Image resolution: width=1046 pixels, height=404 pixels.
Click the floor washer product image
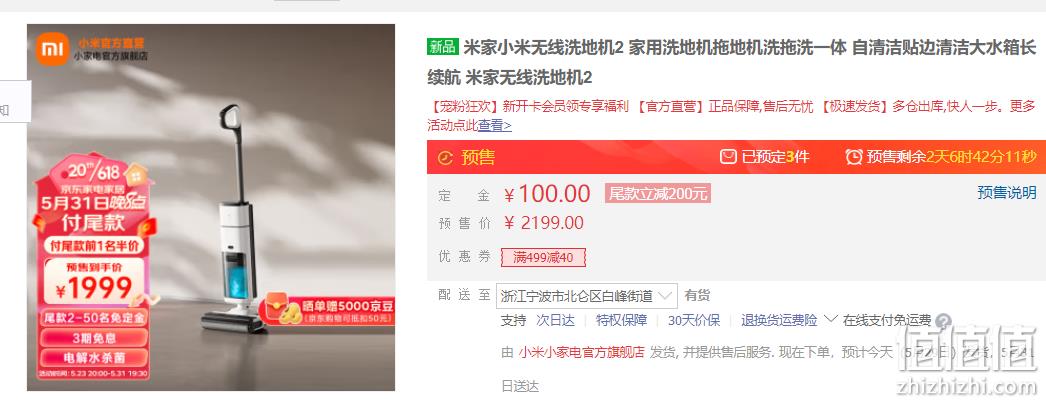[211, 207]
